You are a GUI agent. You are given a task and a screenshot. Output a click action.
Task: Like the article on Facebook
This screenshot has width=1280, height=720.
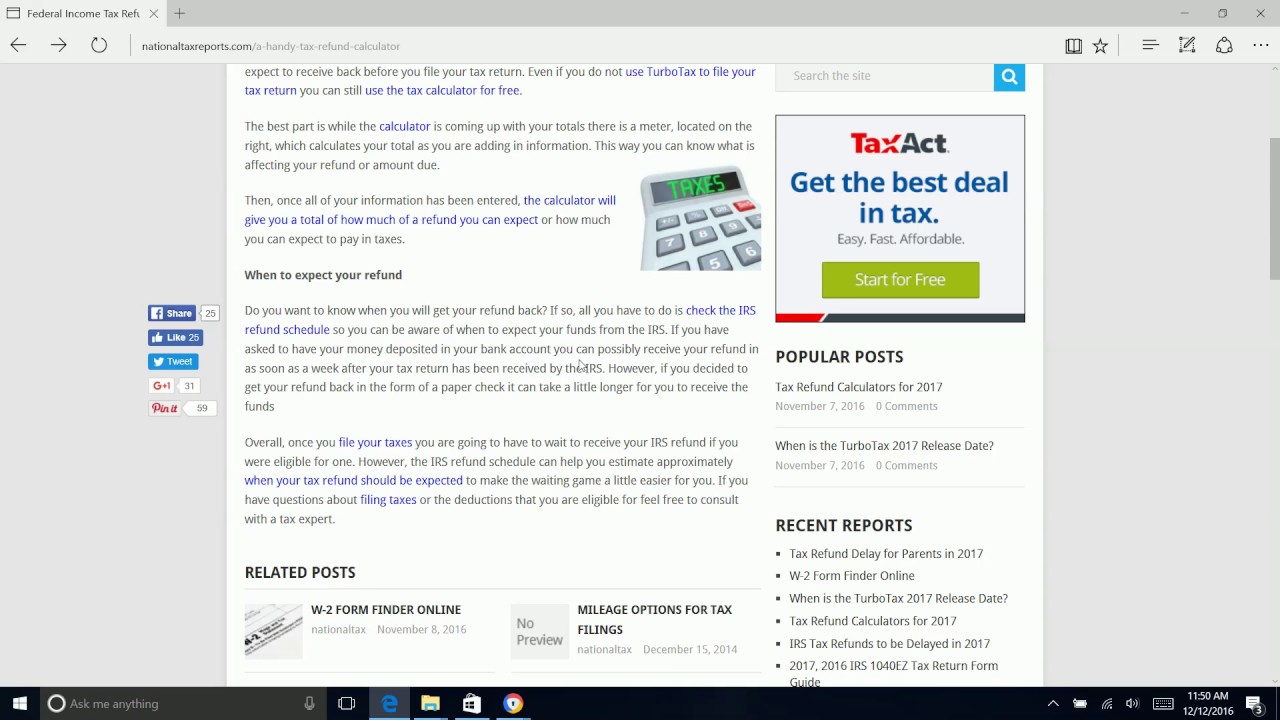(176, 337)
